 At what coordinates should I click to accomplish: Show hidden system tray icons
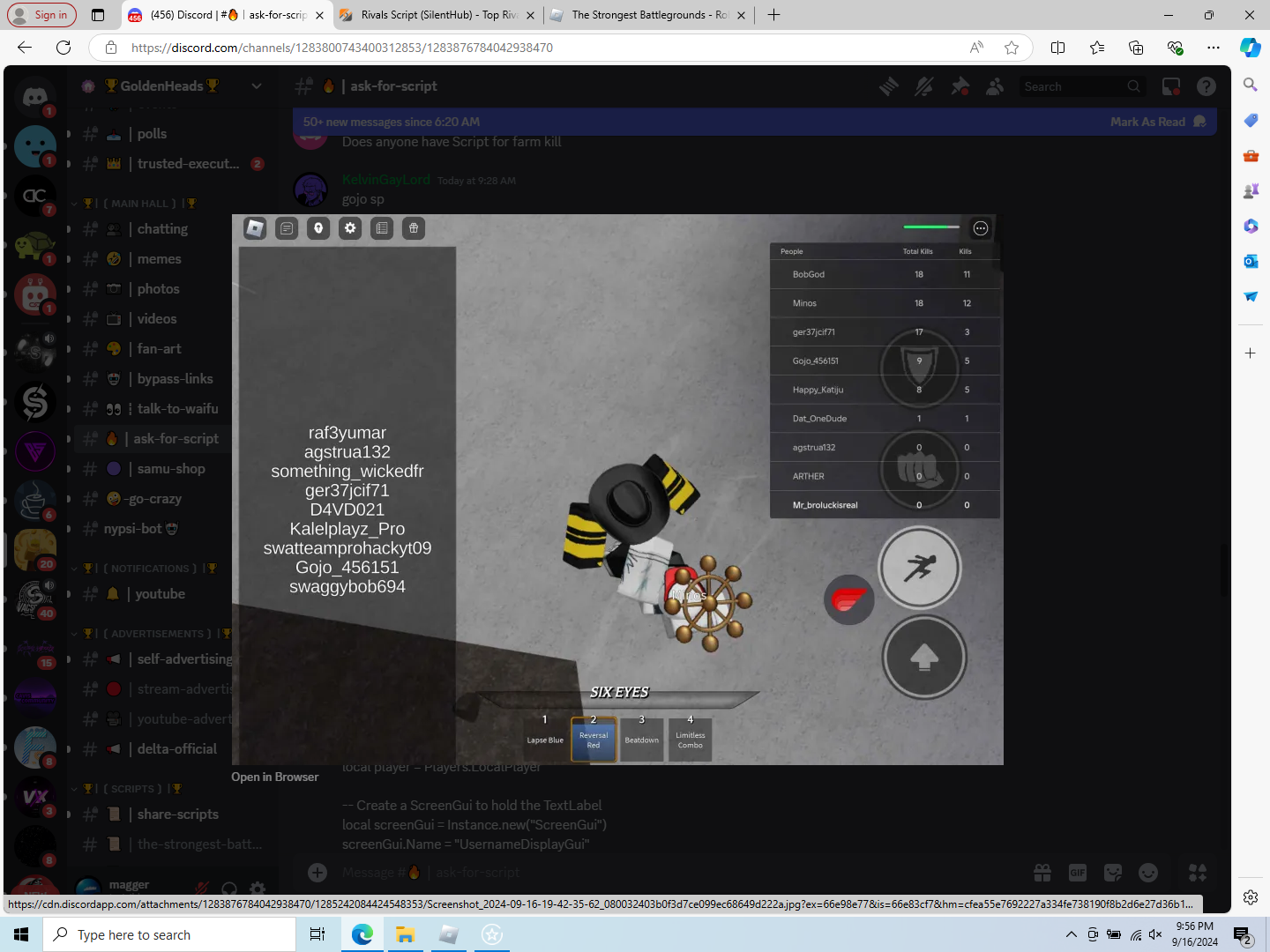(1071, 934)
